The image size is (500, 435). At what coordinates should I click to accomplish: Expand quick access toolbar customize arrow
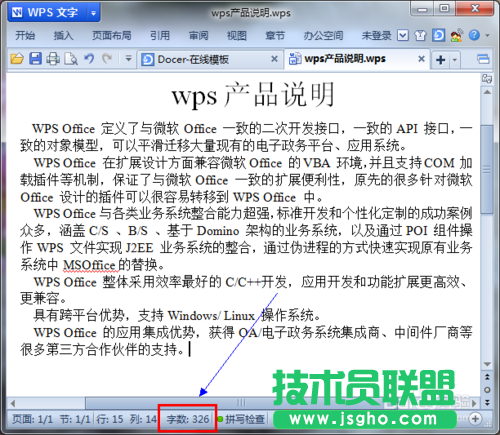click(128, 59)
